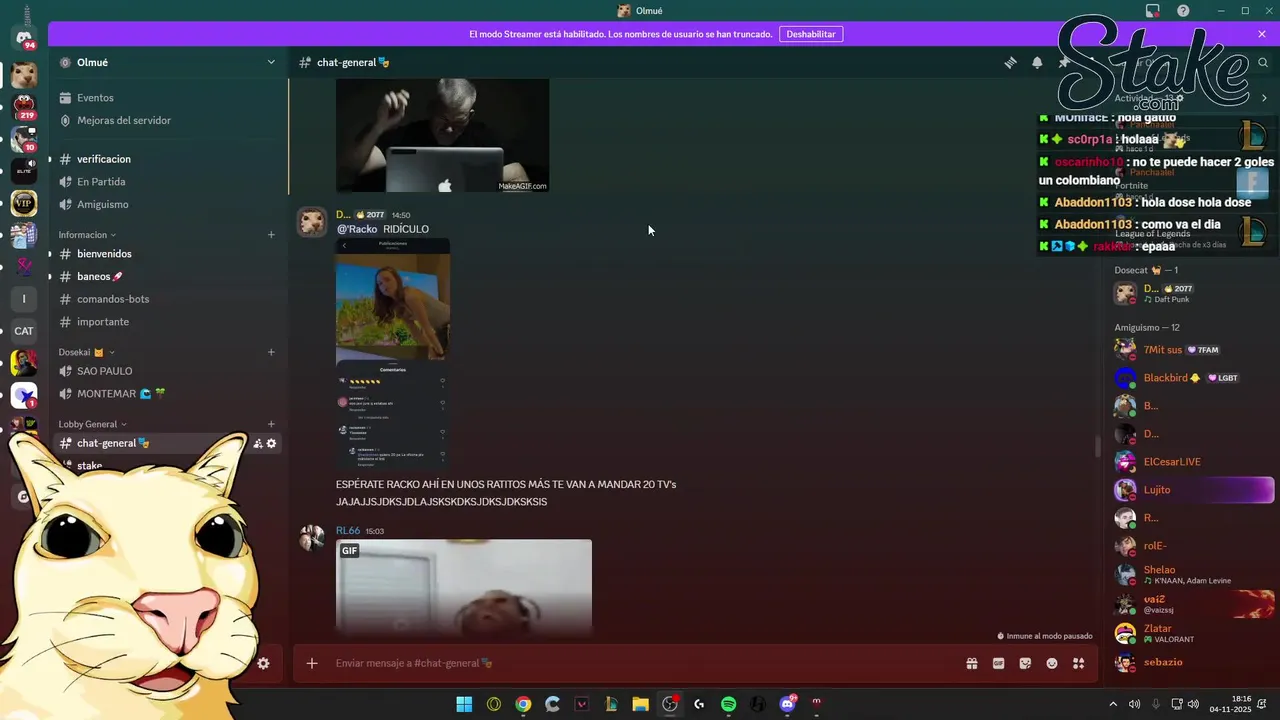Collapse the Lobby General category

[92, 424]
